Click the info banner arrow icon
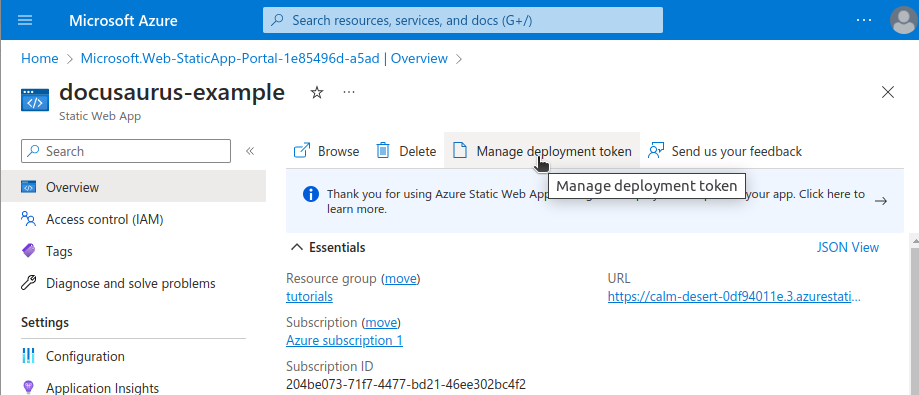This screenshot has height=395, width=919. (x=880, y=201)
